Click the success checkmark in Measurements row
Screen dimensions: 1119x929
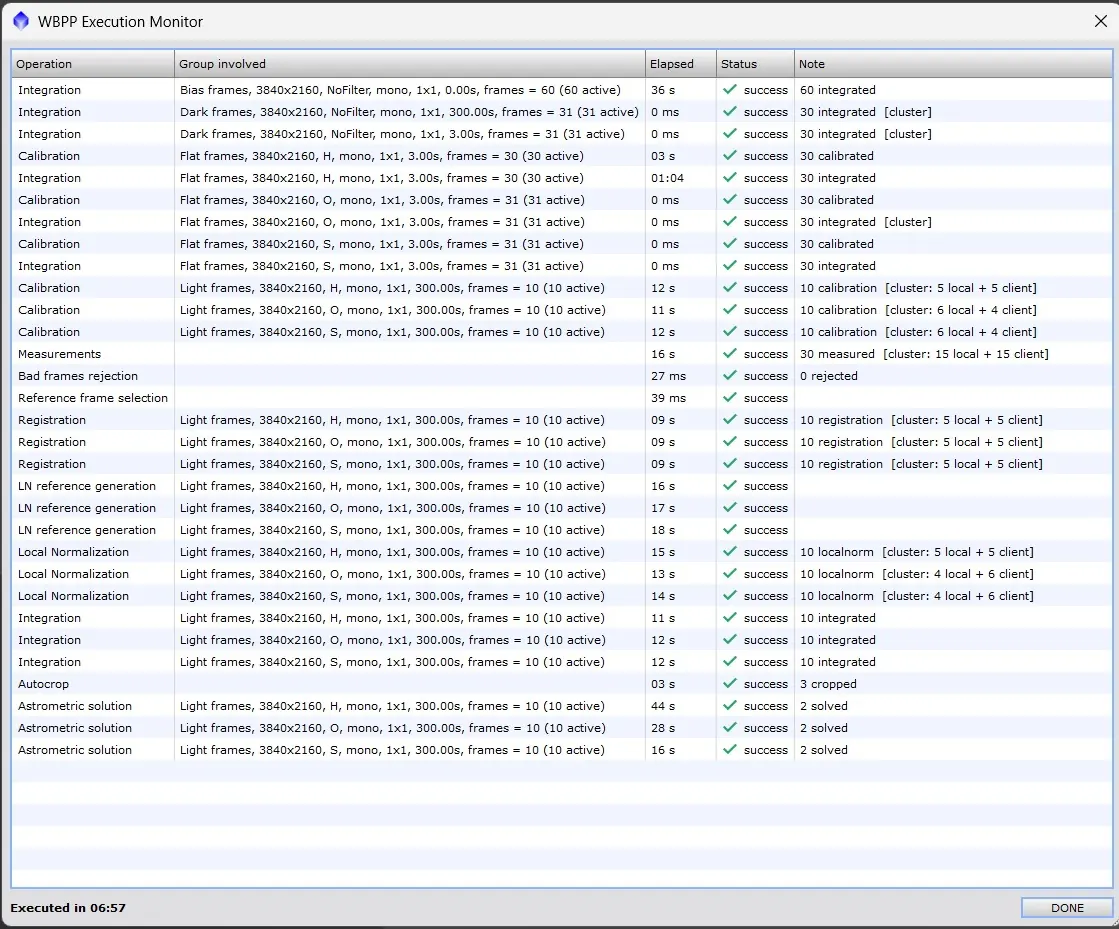click(729, 353)
